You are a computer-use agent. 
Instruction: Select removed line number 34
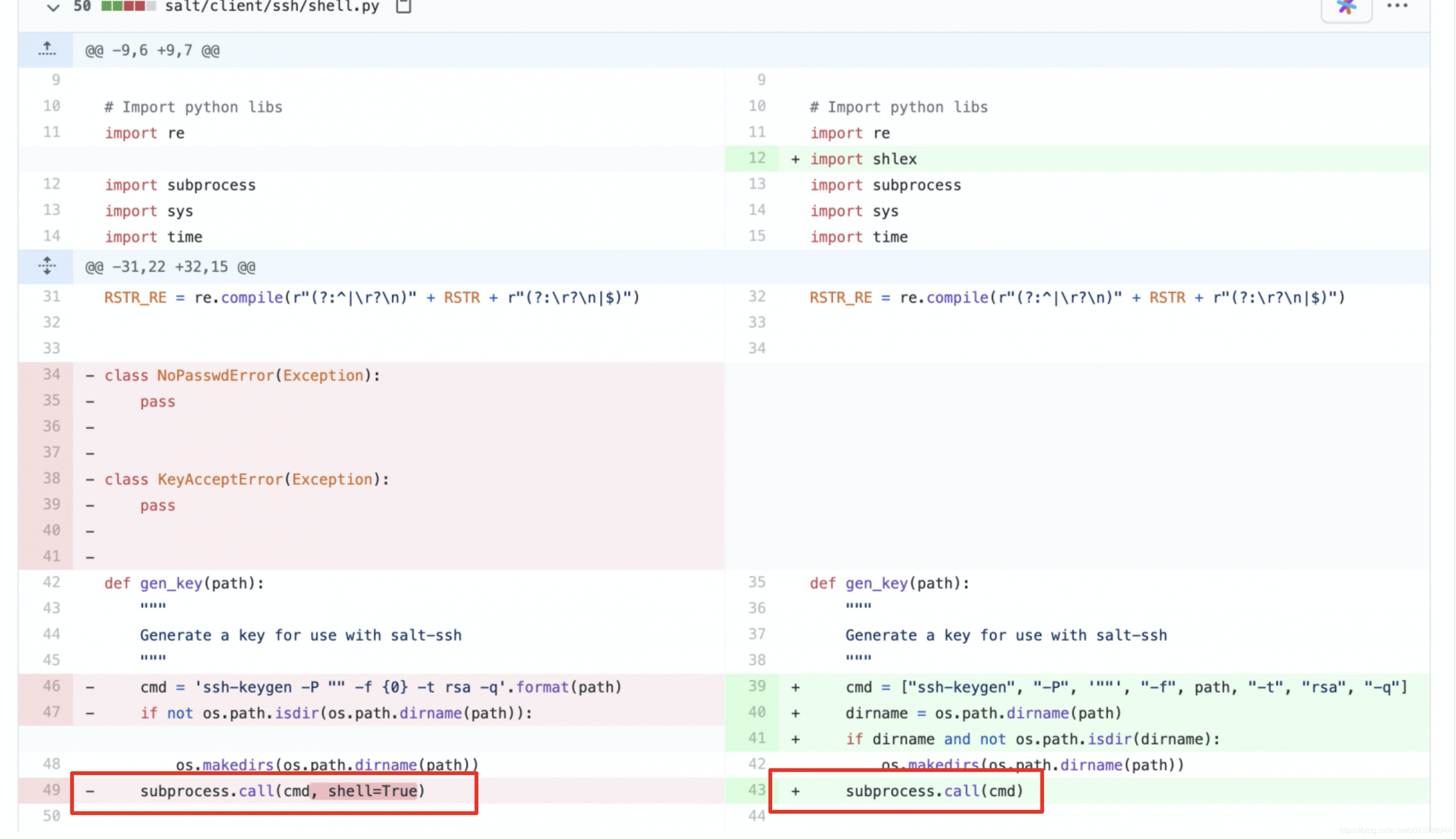pyautogui.click(x=51, y=375)
